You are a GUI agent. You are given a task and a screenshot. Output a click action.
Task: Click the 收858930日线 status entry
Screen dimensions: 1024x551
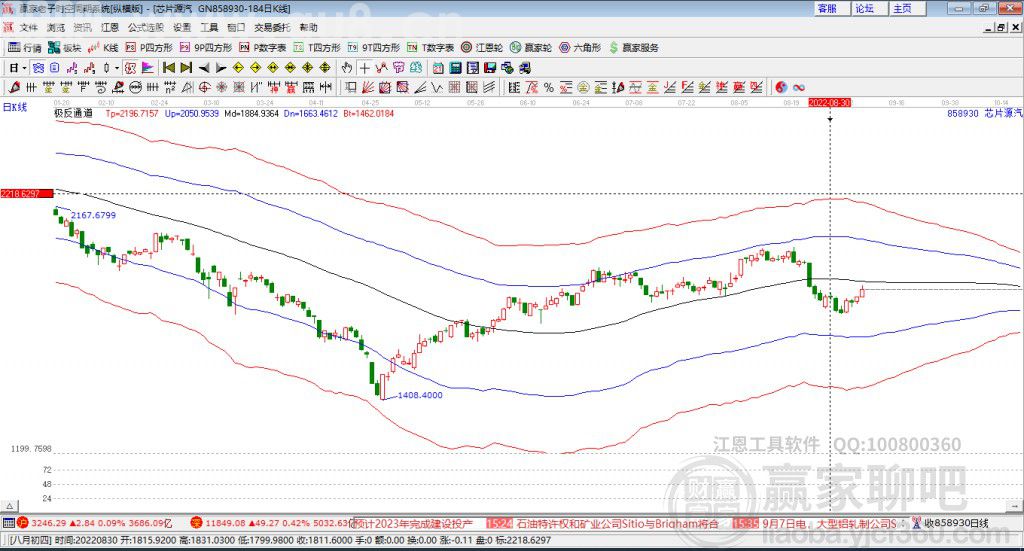tap(950, 523)
